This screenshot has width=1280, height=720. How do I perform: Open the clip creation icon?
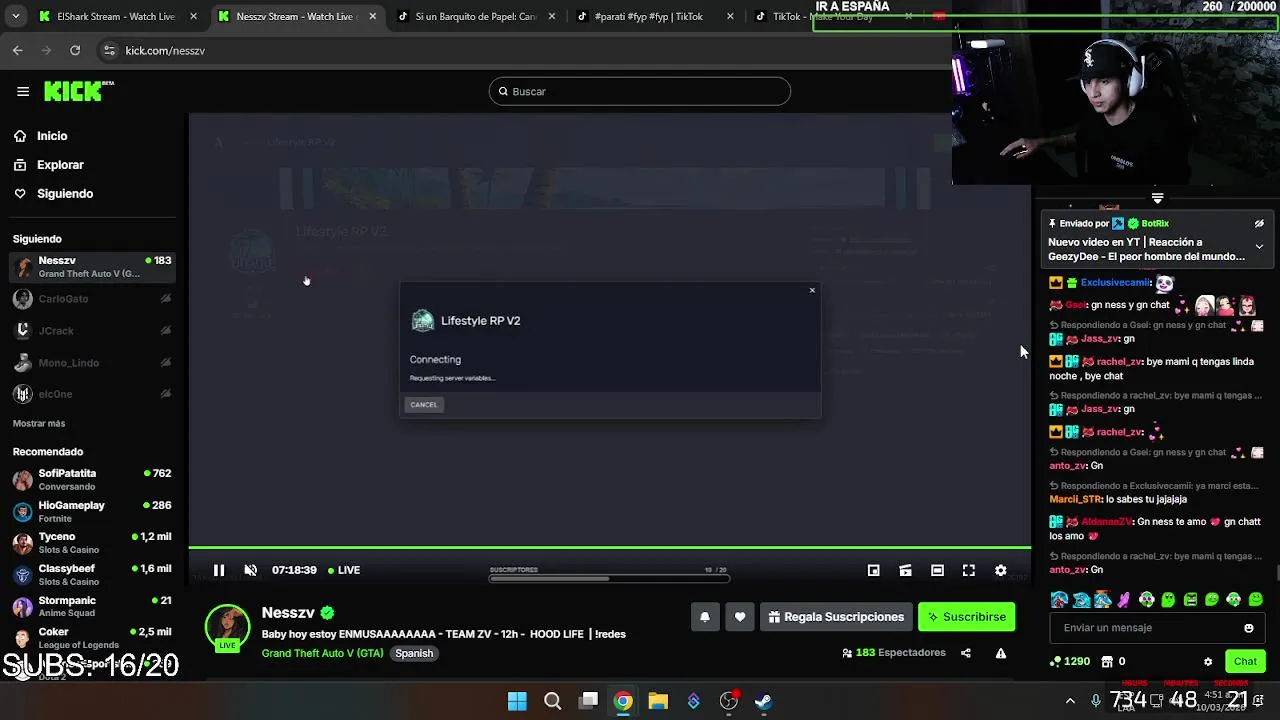[905, 570]
